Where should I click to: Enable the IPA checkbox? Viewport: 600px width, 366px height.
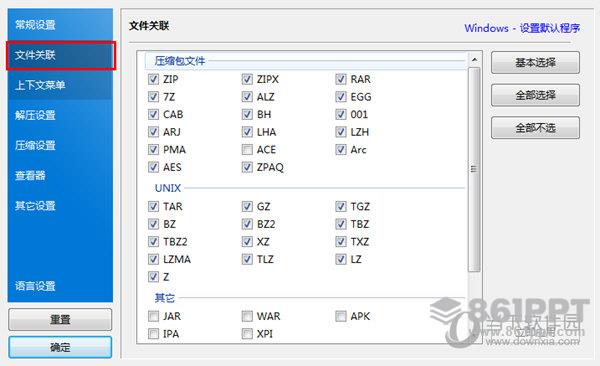click(153, 334)
